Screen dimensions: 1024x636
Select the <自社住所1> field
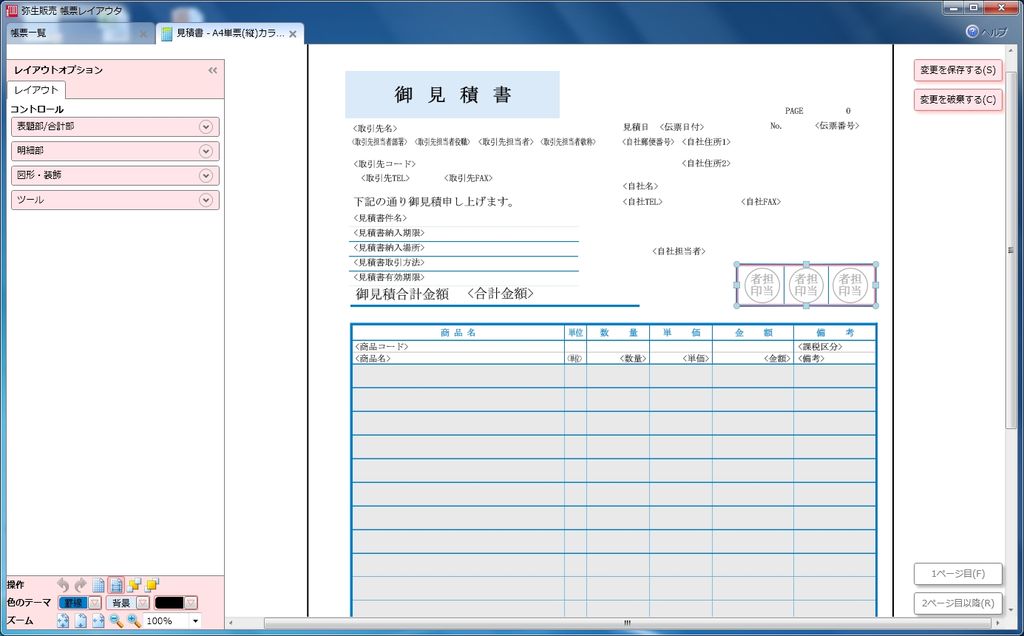tap(707, 142)
